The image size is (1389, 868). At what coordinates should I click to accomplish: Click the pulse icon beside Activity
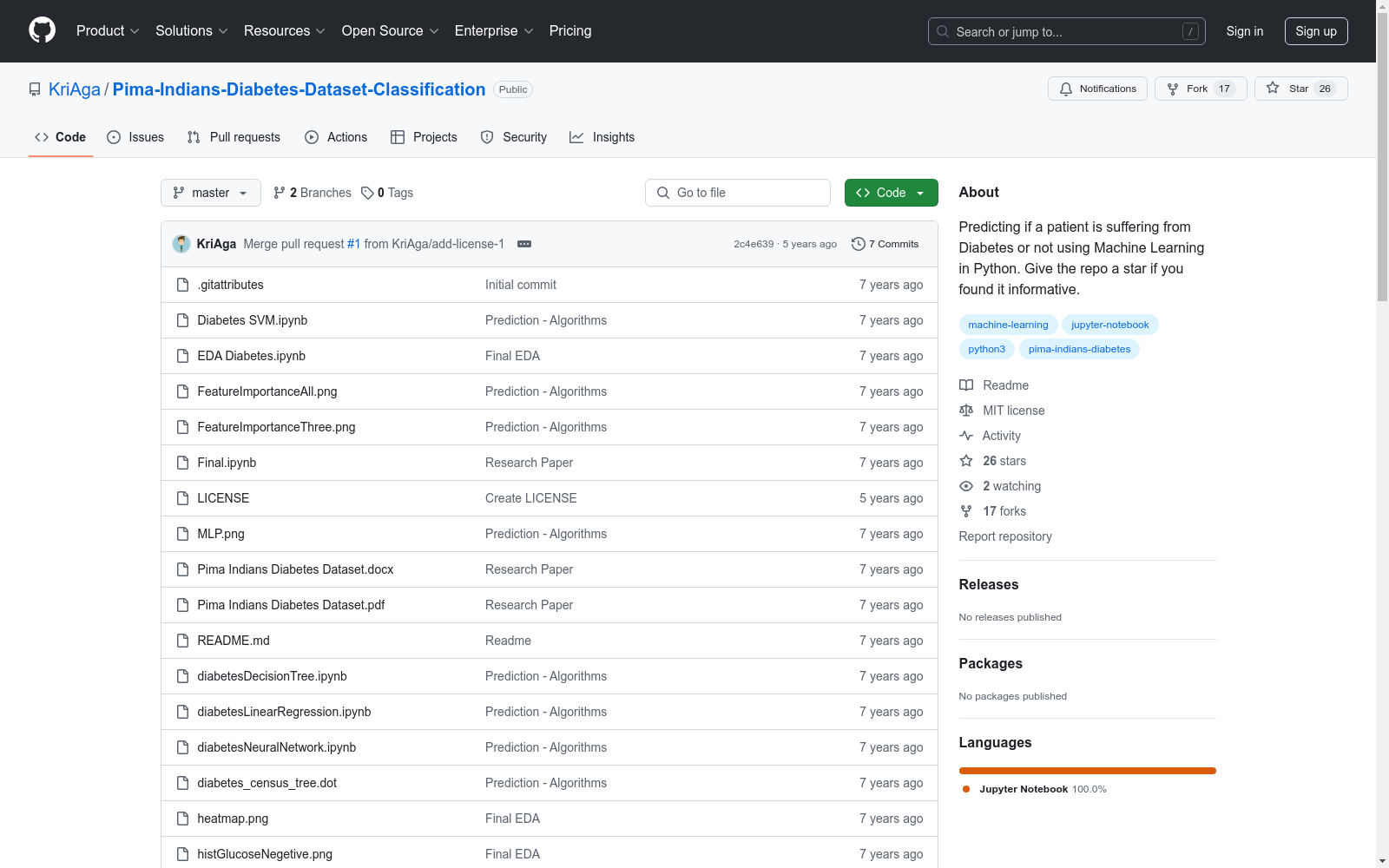pos(966,436)
